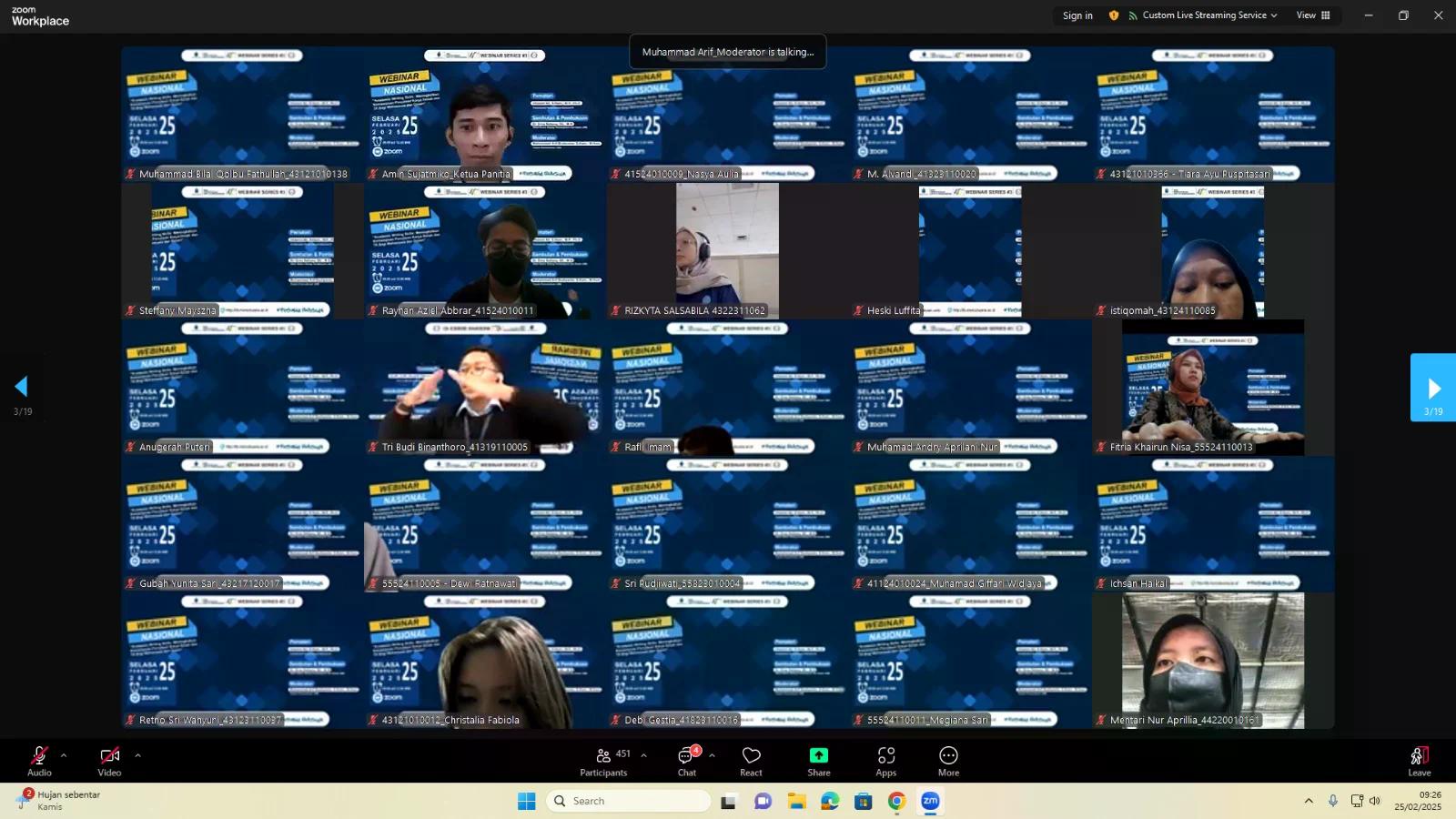Click the Sign in button
This screenshot has width=1456, height=819.
pos(1077,15)
